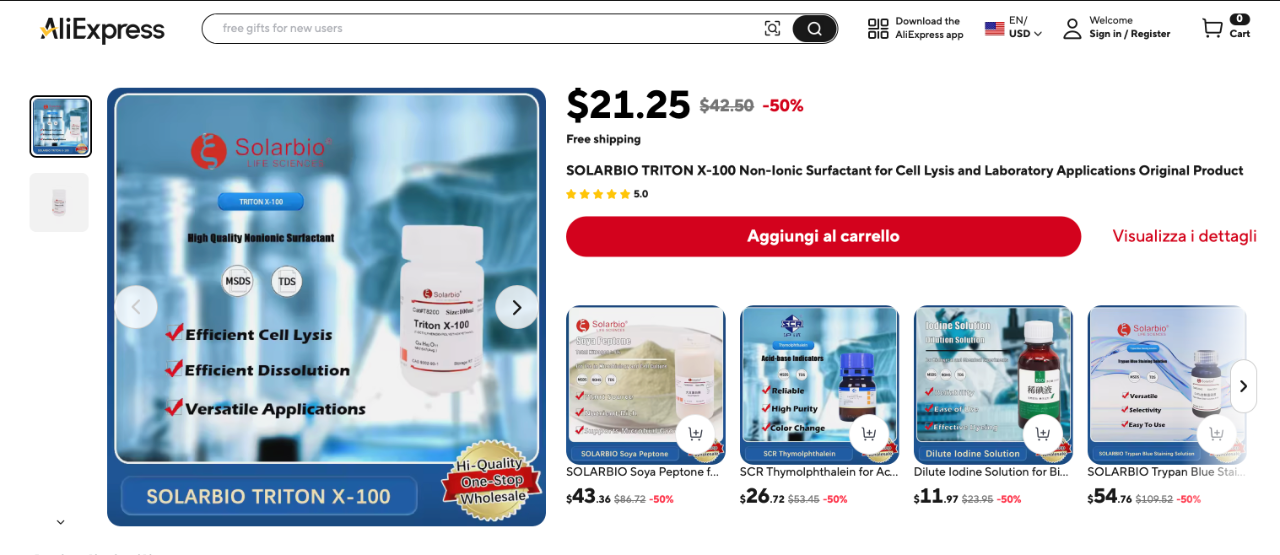Viewport: 1280px width, 555px height.
Task: Click the magnifier search button
Action: (814, 29)
